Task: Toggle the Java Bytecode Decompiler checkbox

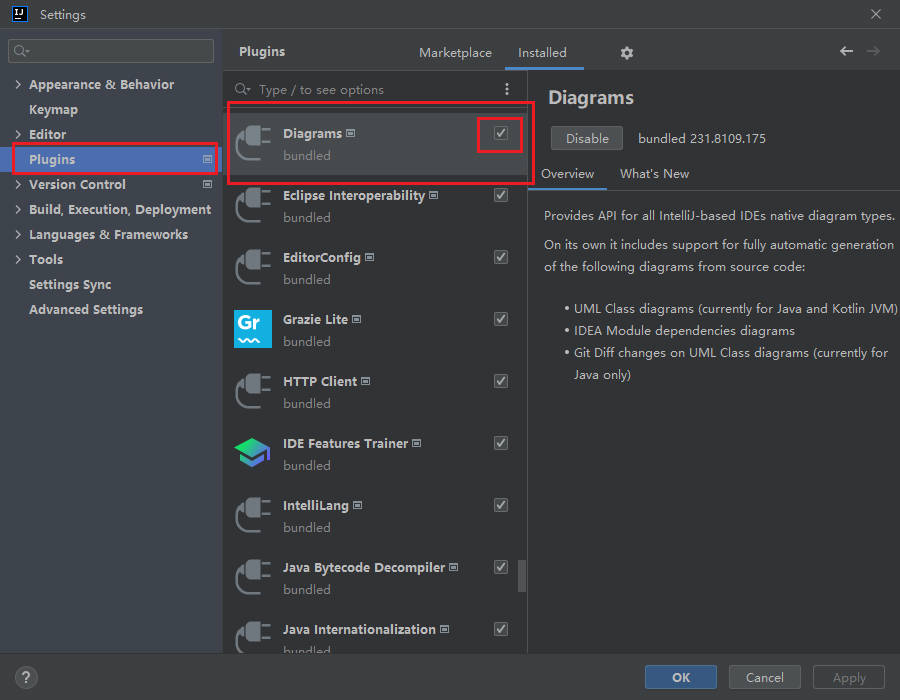Action: (501, 567)
